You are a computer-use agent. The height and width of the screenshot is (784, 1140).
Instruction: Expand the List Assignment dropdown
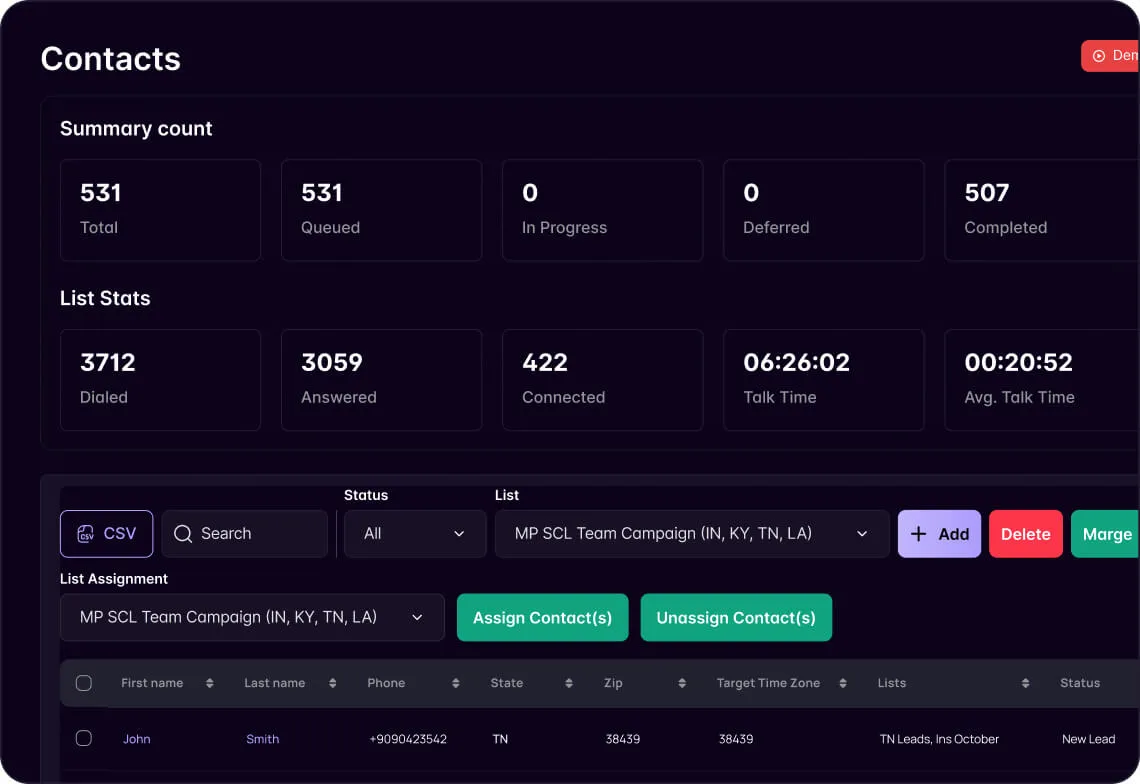pos(252,617)
